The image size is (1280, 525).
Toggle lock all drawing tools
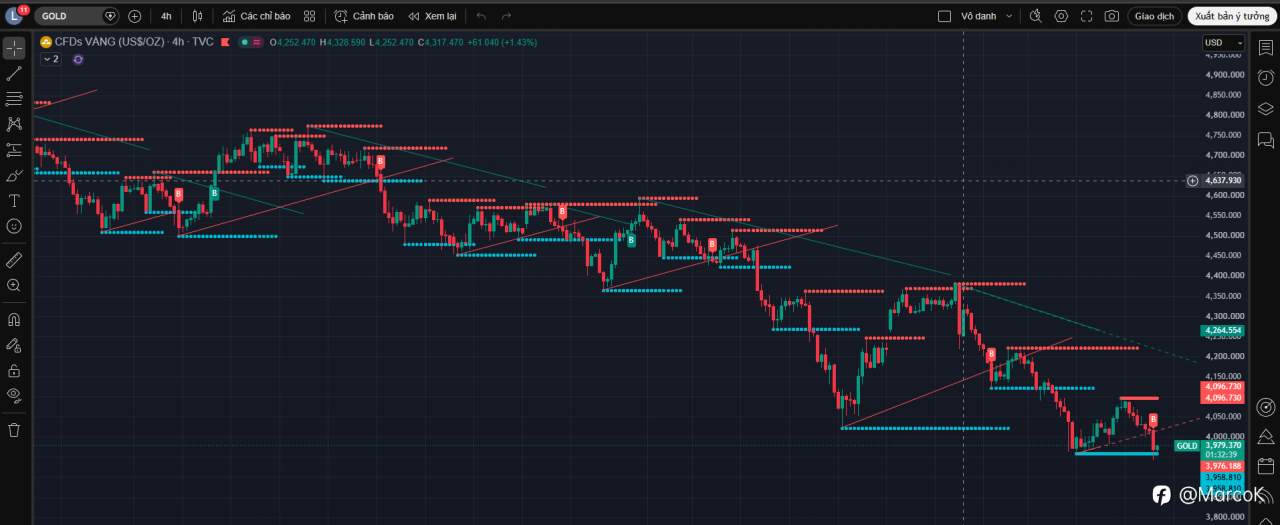click(x=14, y=370)
